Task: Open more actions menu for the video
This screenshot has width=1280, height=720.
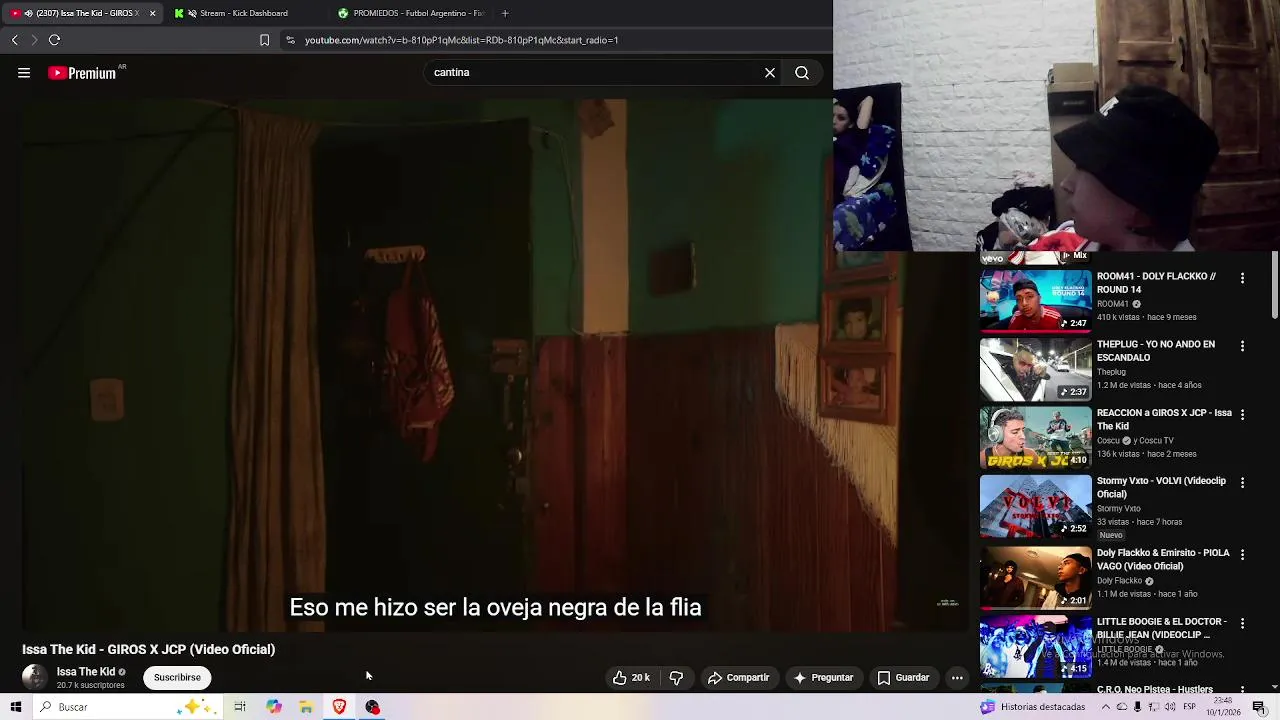Action: pyautogui.click(x=957, y=678)
